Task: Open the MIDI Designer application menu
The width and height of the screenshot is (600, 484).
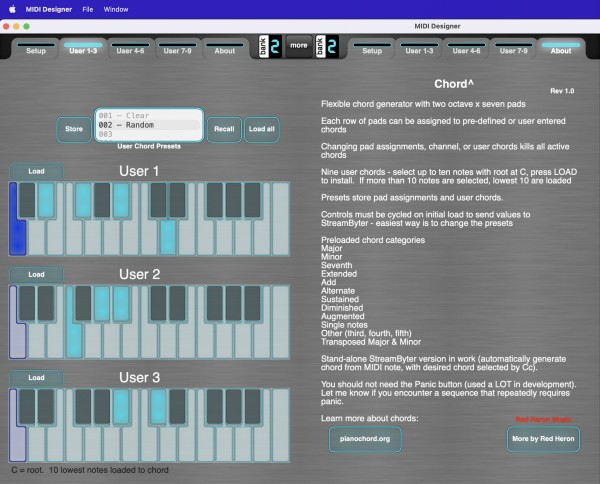Action: click(x=49, y=9)
